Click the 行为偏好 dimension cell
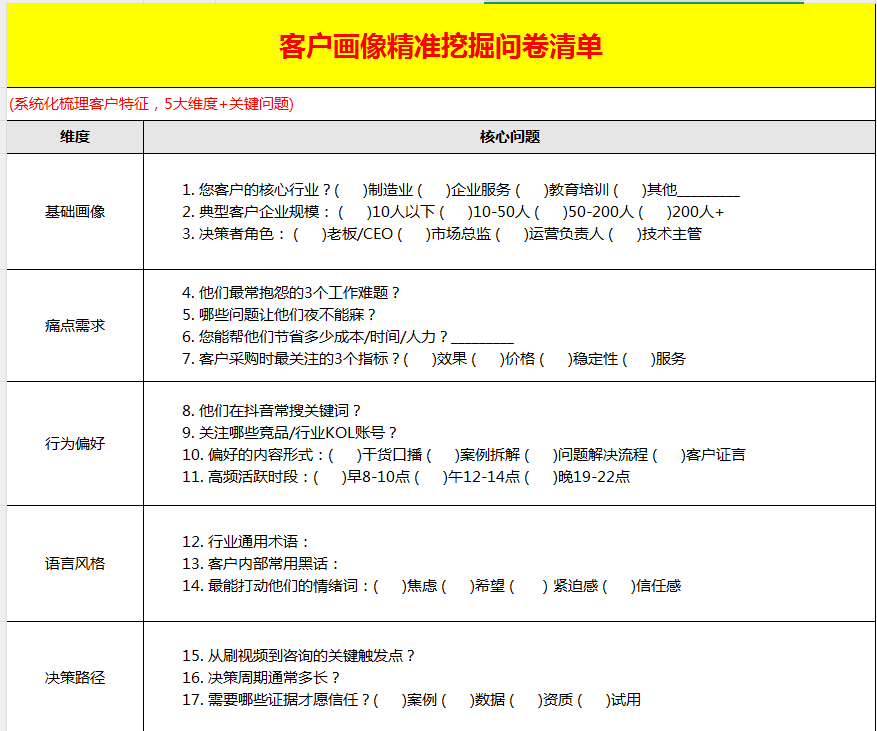 pyautogui.click(x=75, y=444)
